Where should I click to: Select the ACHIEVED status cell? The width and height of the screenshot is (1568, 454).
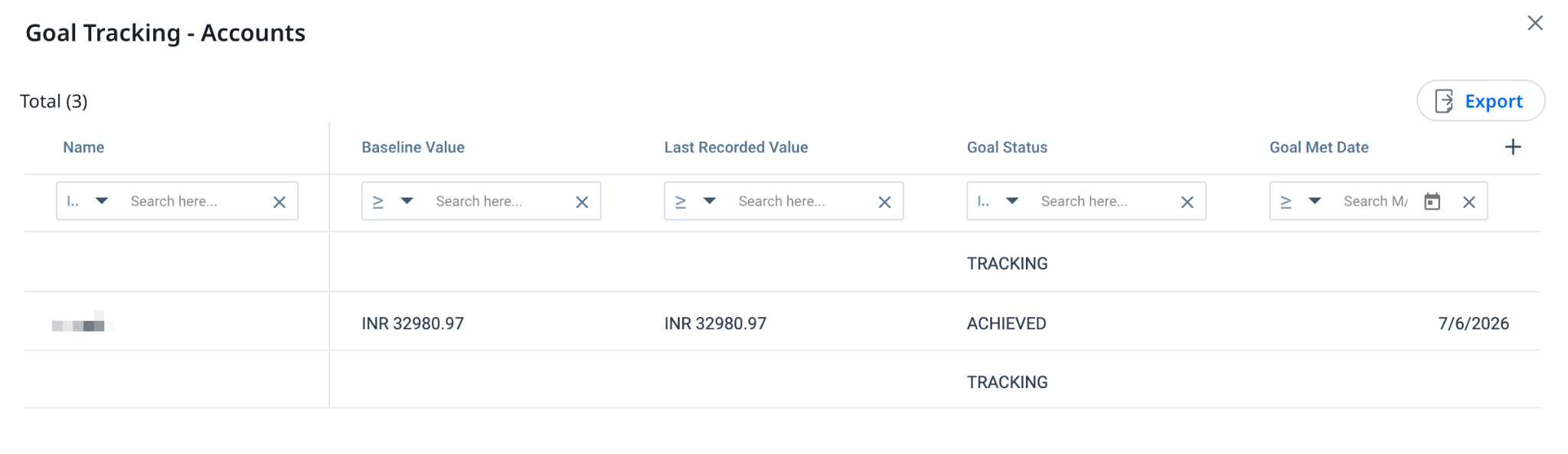(1006, 323)
